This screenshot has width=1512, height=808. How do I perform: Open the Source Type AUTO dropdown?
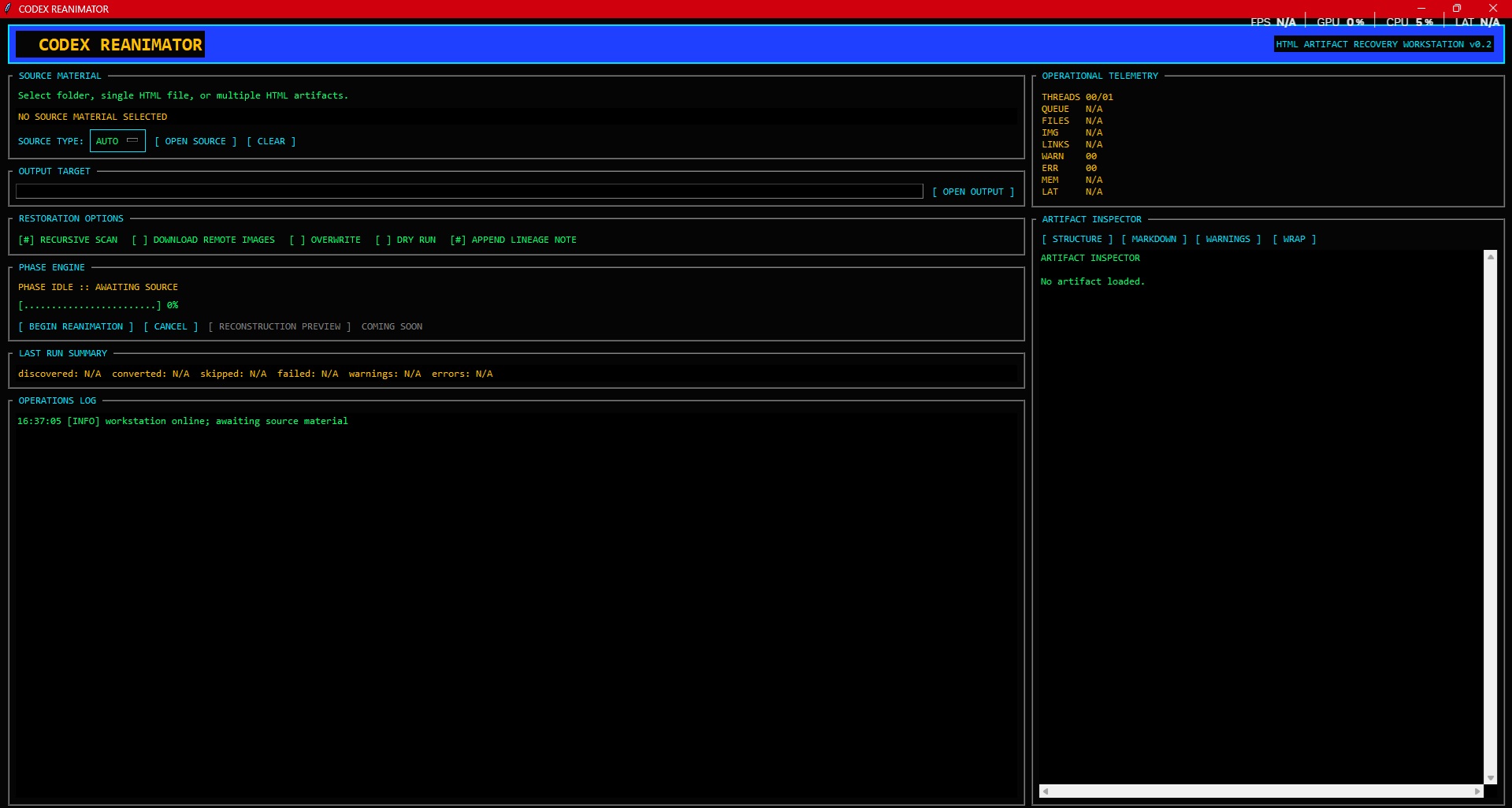tap(117, 141)
